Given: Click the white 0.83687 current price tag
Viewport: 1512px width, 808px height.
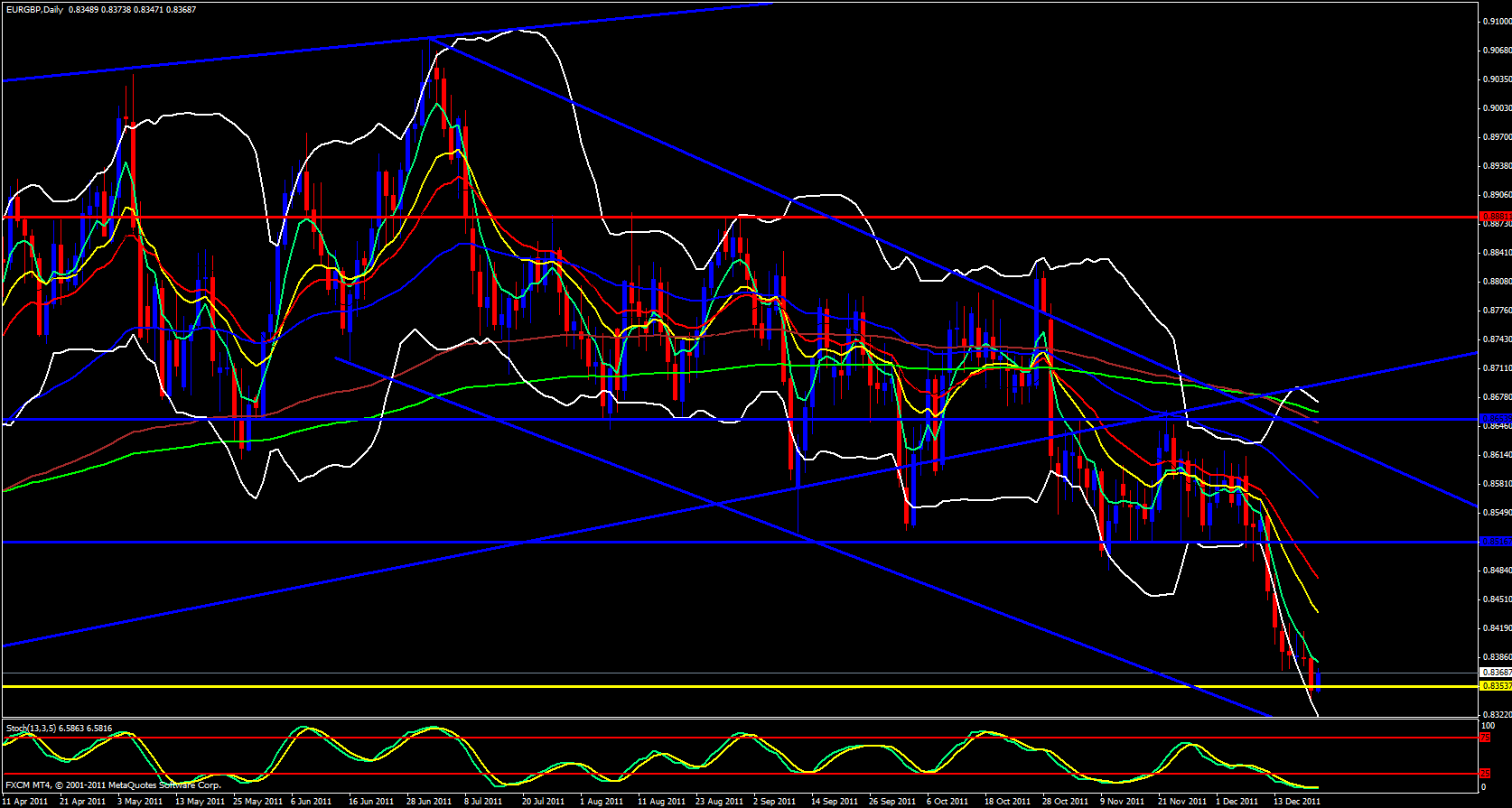Looking at the screenshot, I should [x=1496, y=673].
